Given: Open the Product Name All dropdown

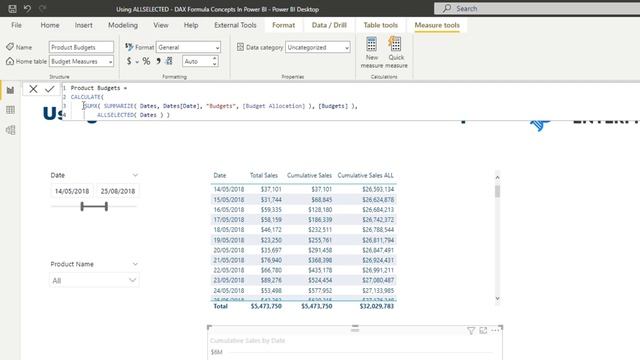Looking at the screenshot, I should point(94,280).
